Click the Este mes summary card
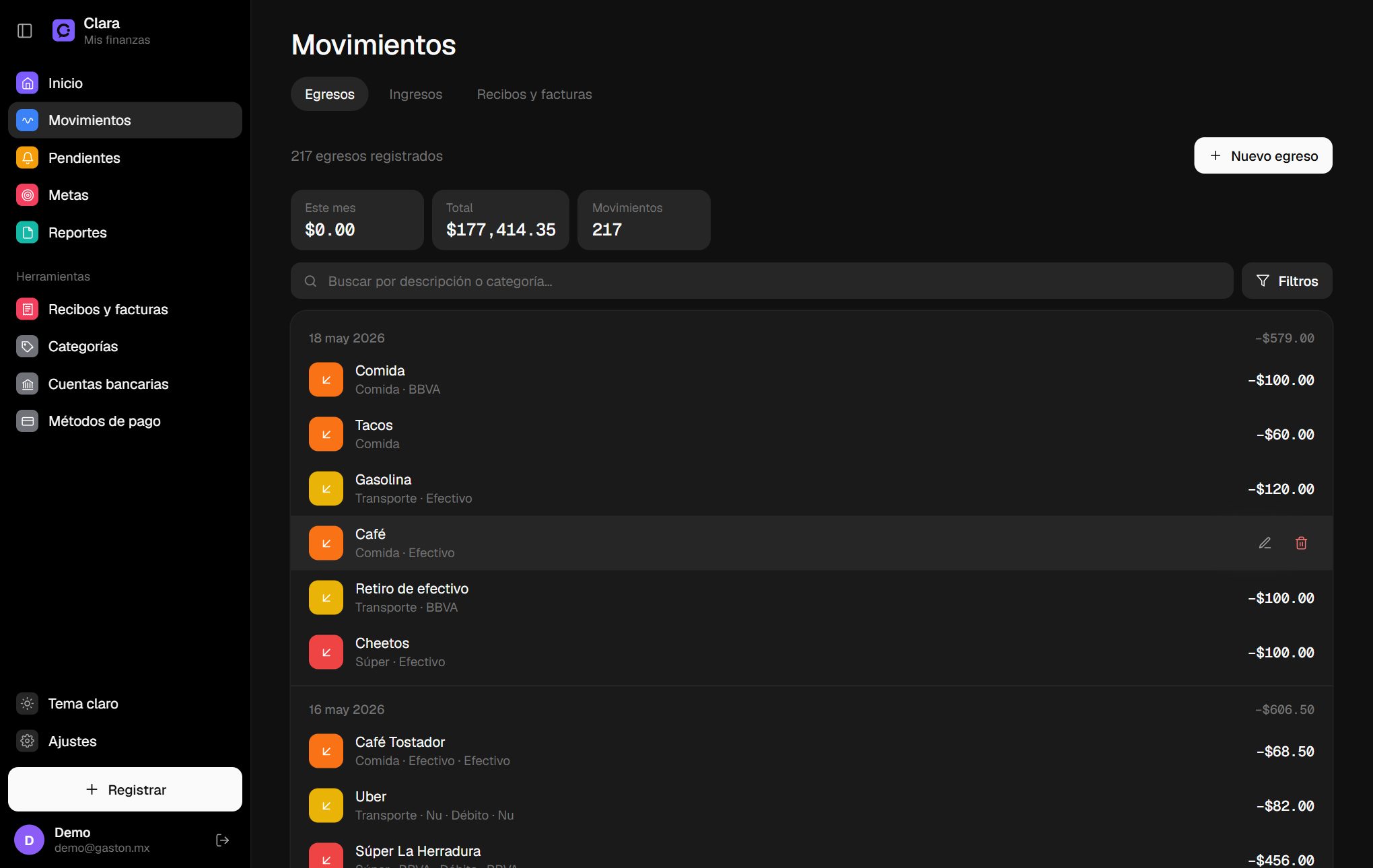 tap(357, 220)
